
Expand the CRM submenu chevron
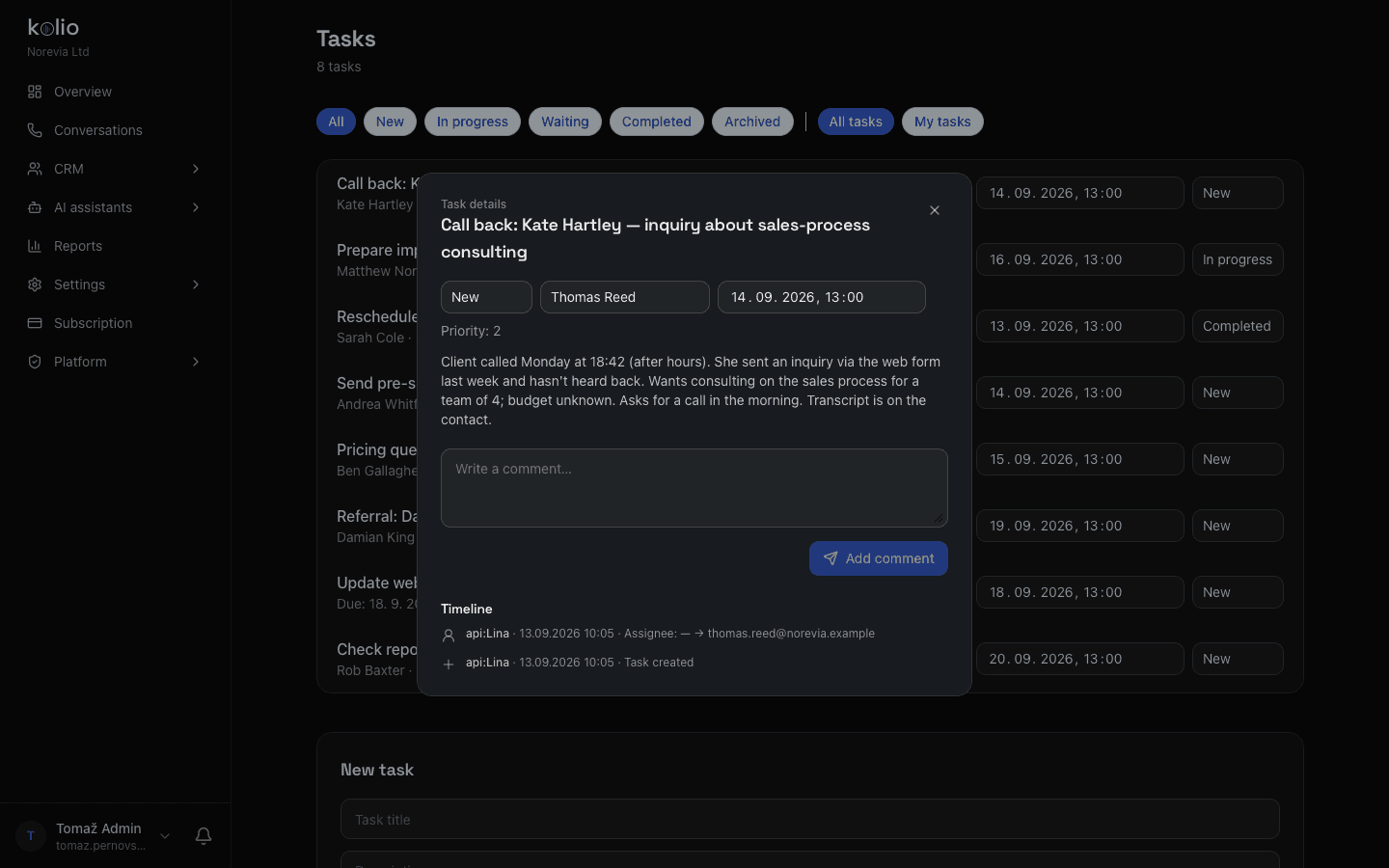tap(196, 169)
